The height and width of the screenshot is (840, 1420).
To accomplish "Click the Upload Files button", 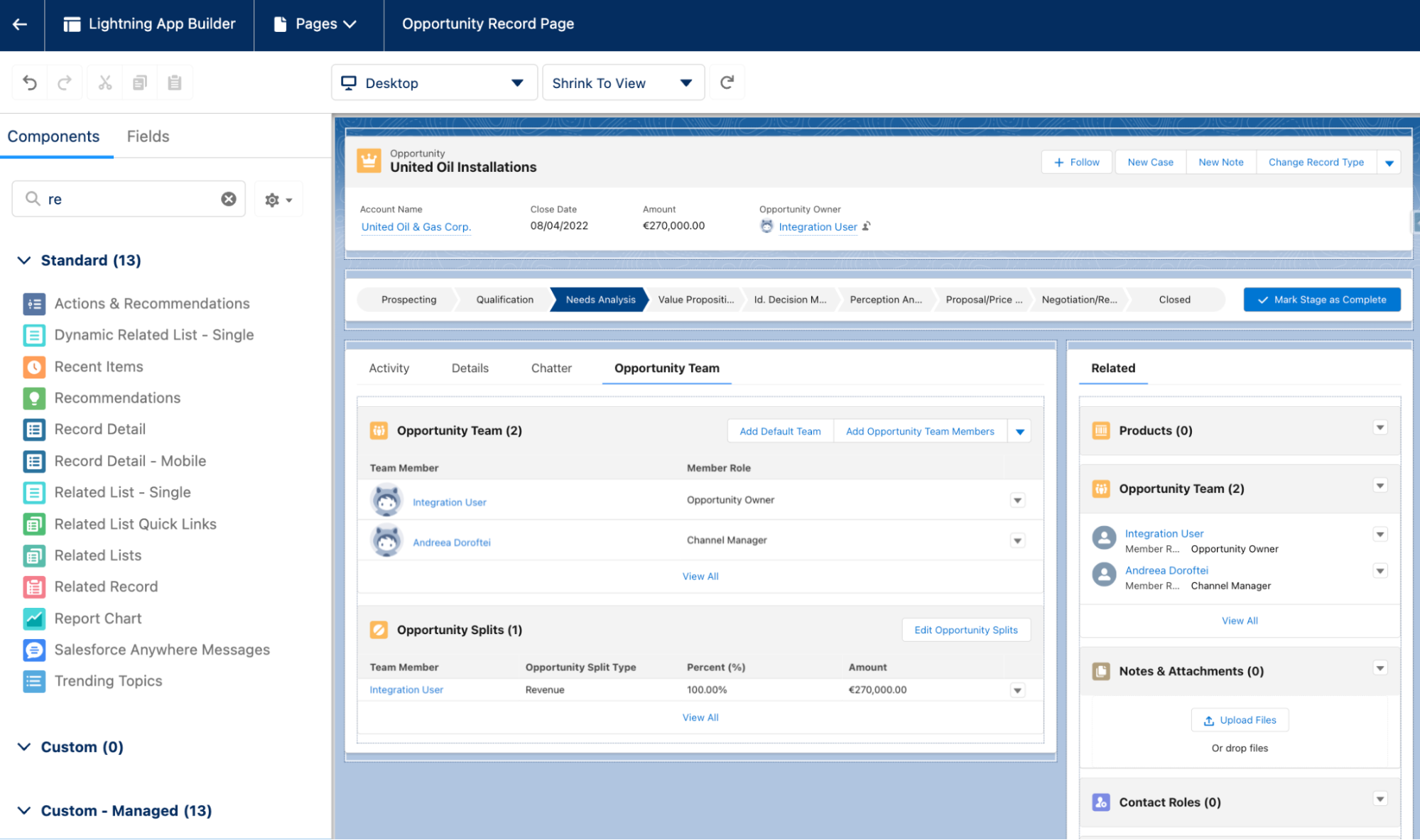I will coord(1240,721).
